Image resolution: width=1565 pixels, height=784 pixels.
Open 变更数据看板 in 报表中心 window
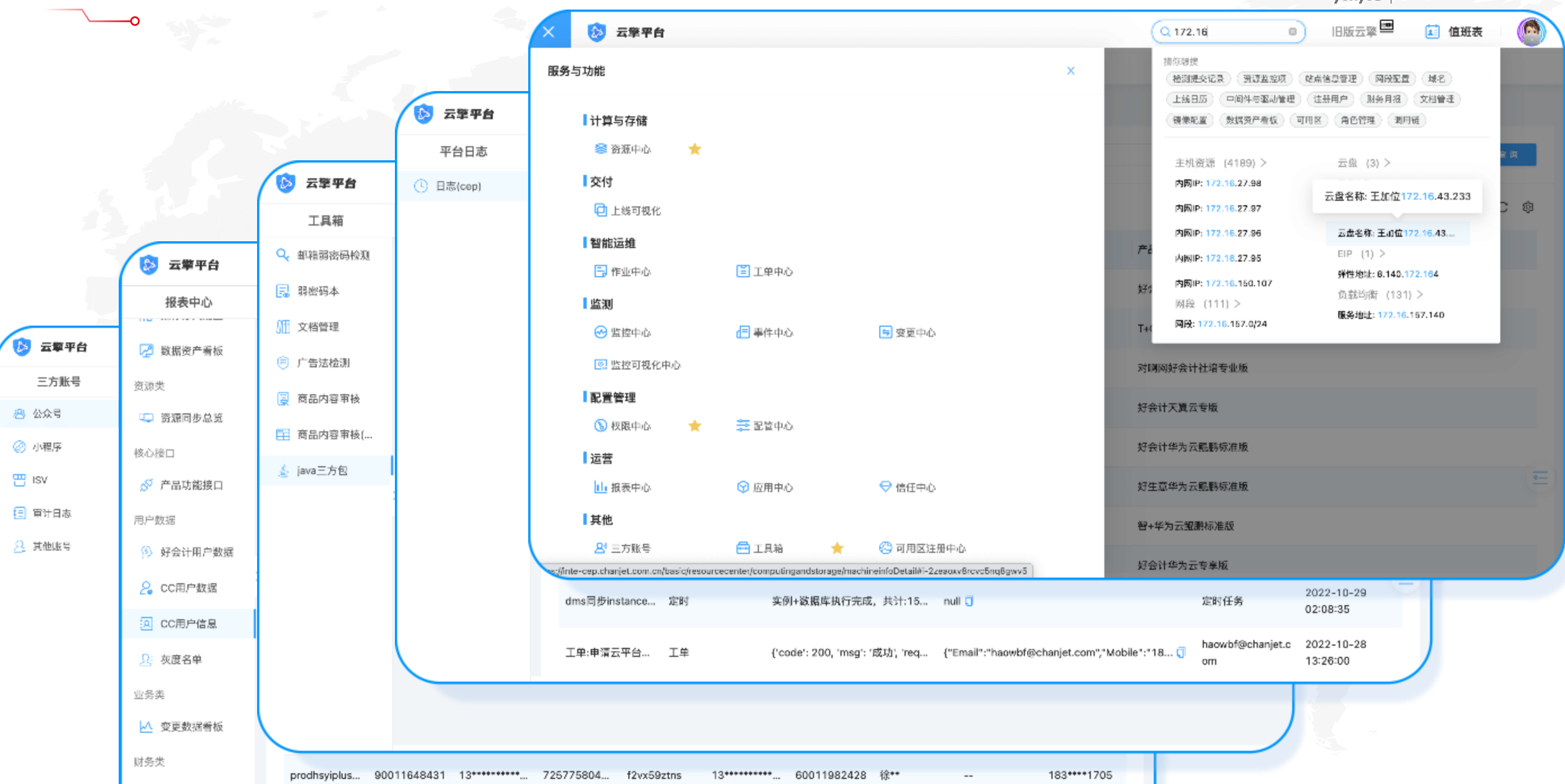[182, 726]
